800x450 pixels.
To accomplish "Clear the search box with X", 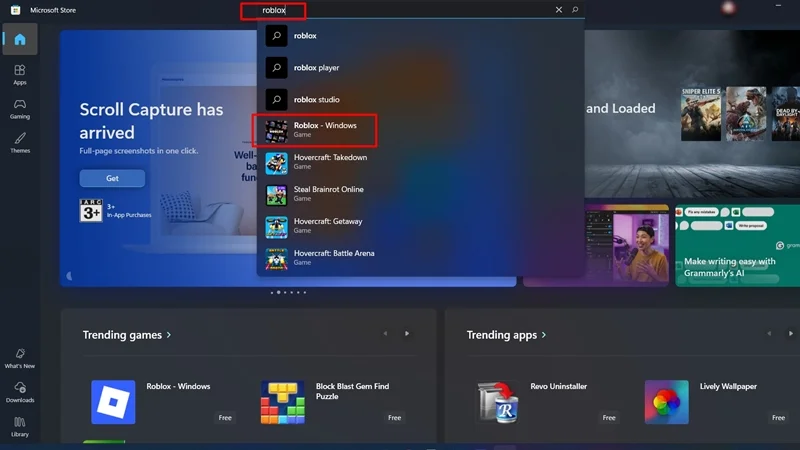I will 559,10.
